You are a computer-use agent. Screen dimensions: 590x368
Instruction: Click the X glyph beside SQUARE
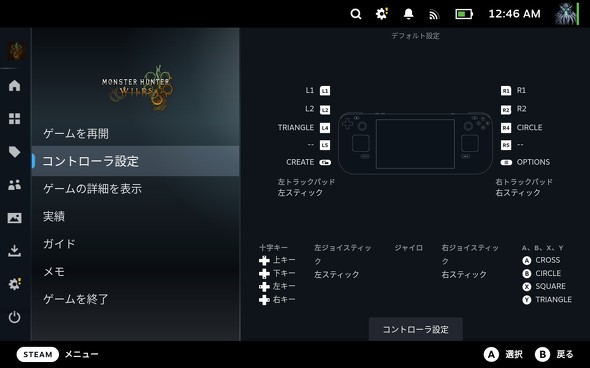click(527, 287)
